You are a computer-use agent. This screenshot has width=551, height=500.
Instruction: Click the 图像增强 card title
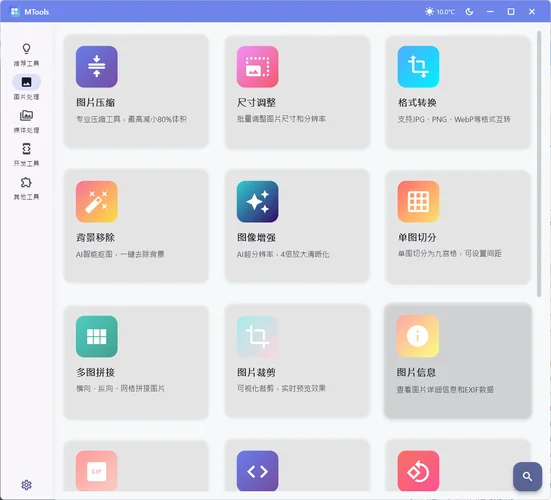tap(257, 238)
